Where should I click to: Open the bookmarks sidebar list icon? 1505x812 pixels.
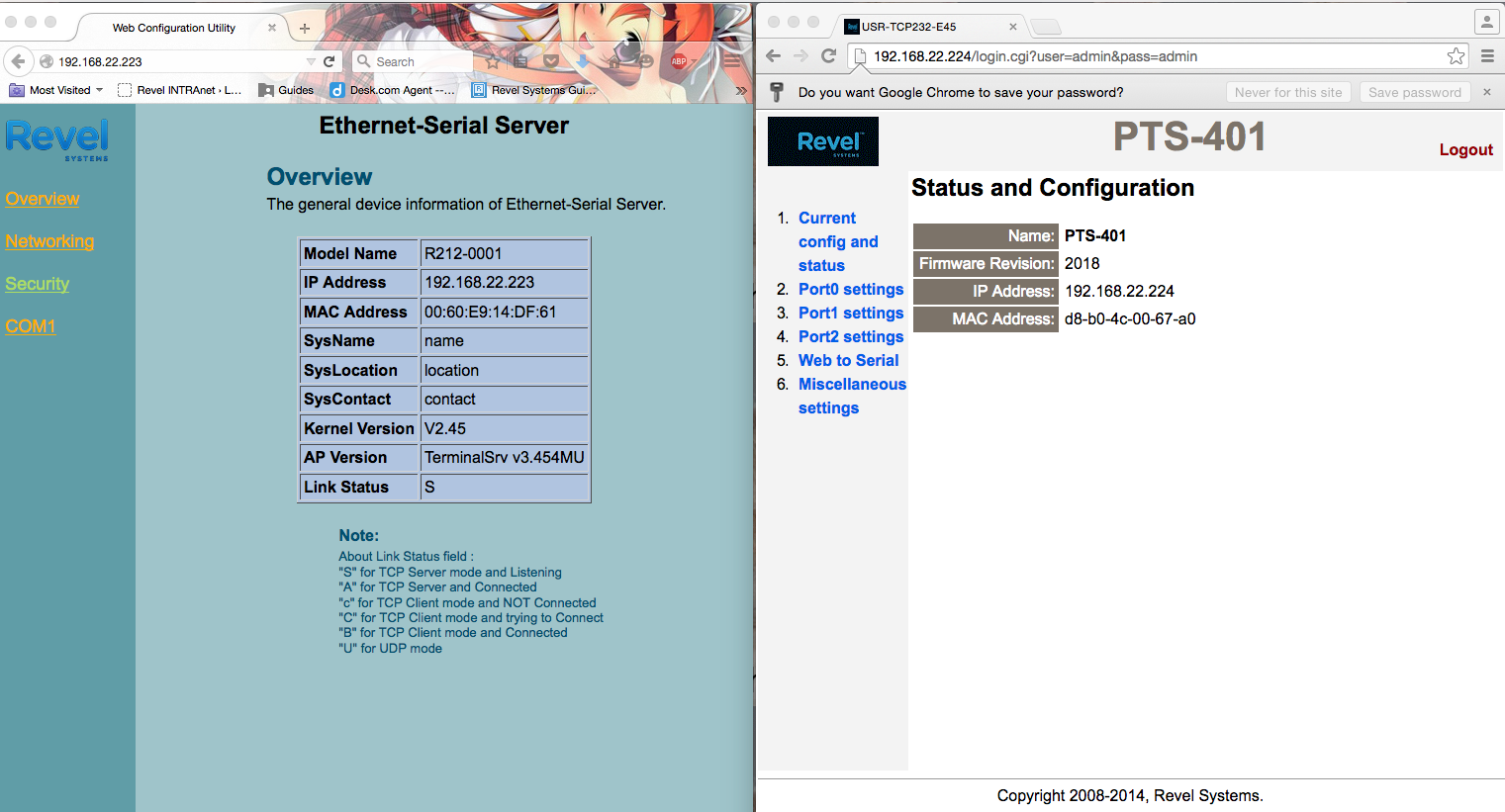click(x=520, y=61)
